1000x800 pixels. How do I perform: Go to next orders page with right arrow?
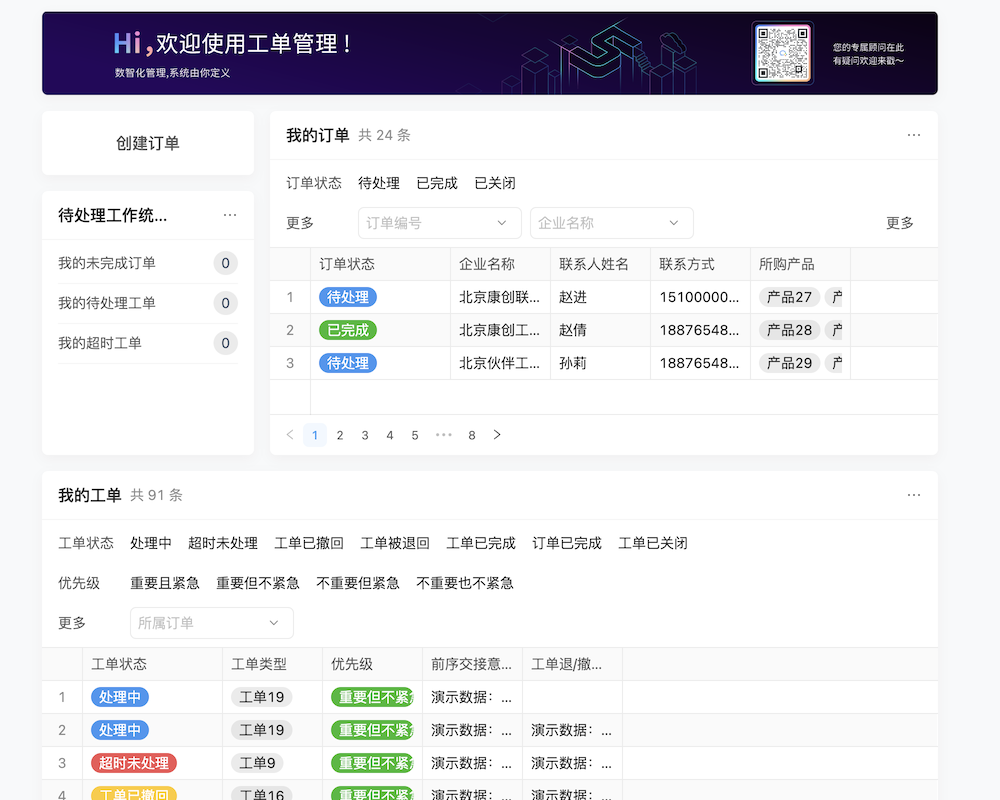click(x=497, y=435)
